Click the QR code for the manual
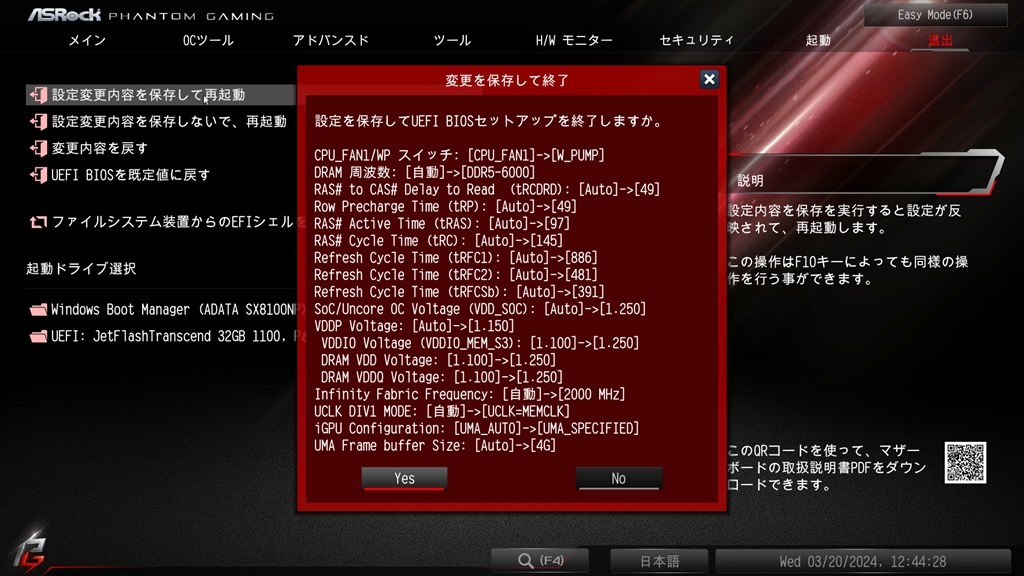1024x576 pixels. pyautogui.click(x=965, y=463)
